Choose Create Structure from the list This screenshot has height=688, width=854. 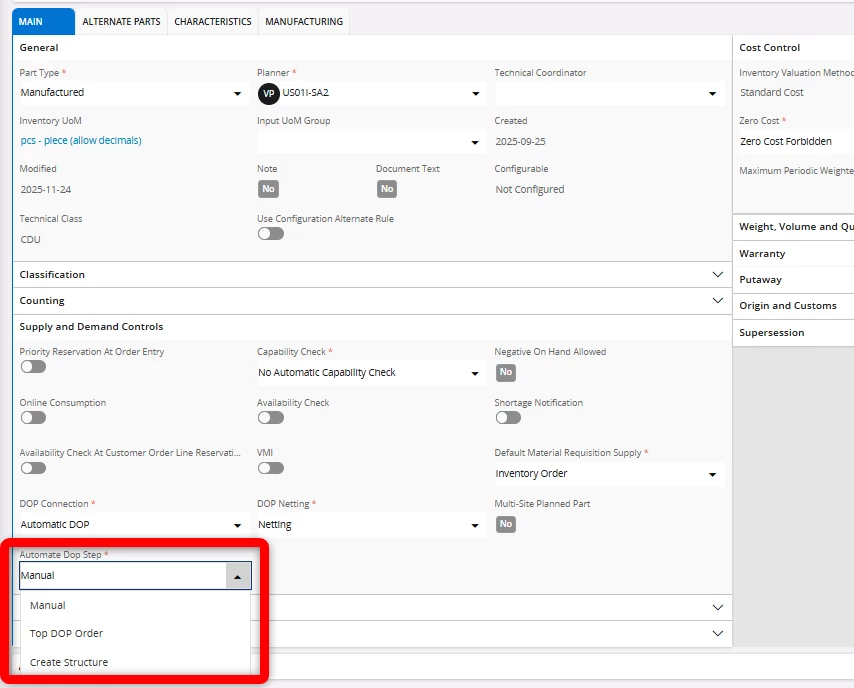(x=69, y=662)
